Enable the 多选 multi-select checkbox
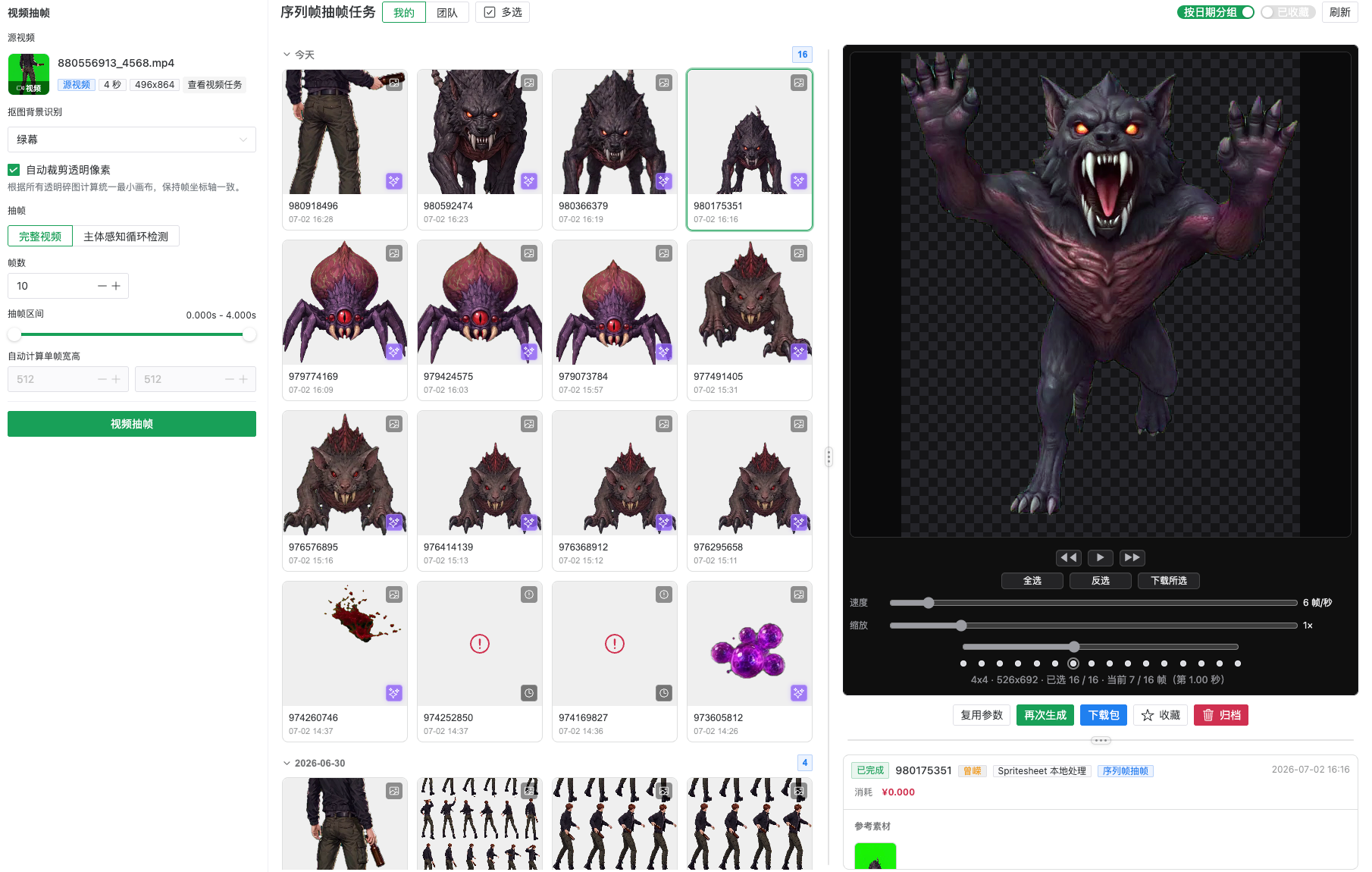 490,12
